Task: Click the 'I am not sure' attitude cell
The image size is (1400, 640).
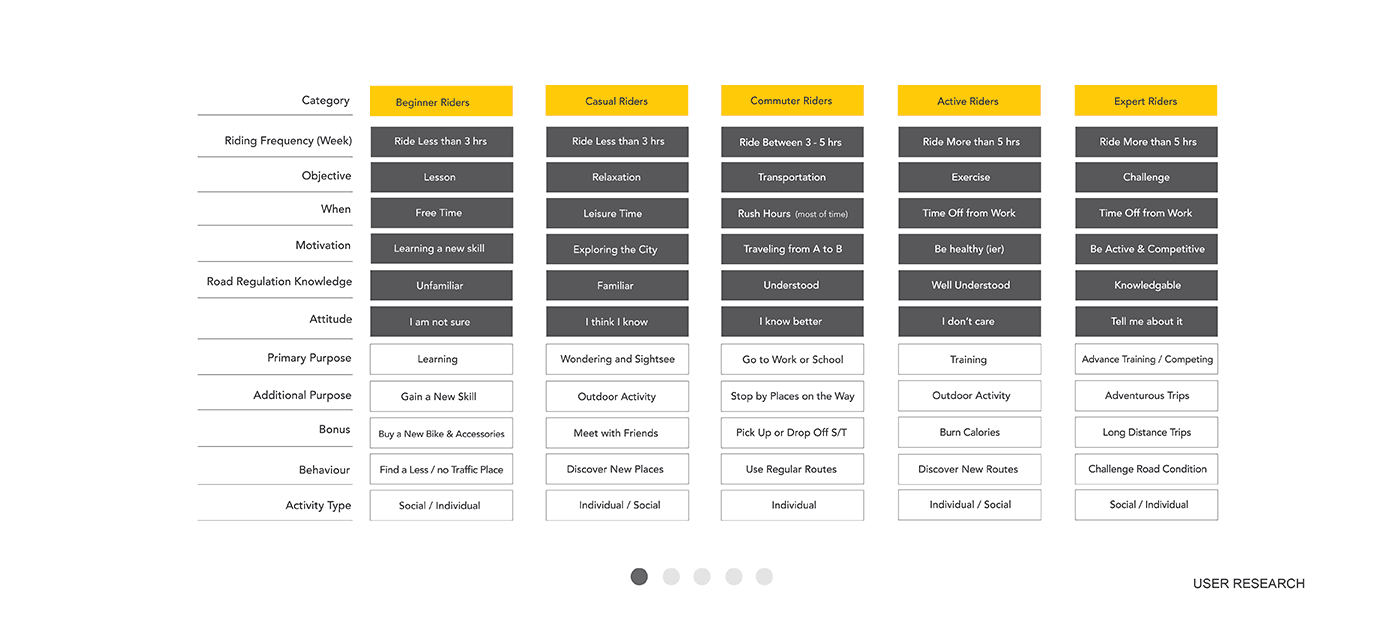Action: click(x=441, y=321)
